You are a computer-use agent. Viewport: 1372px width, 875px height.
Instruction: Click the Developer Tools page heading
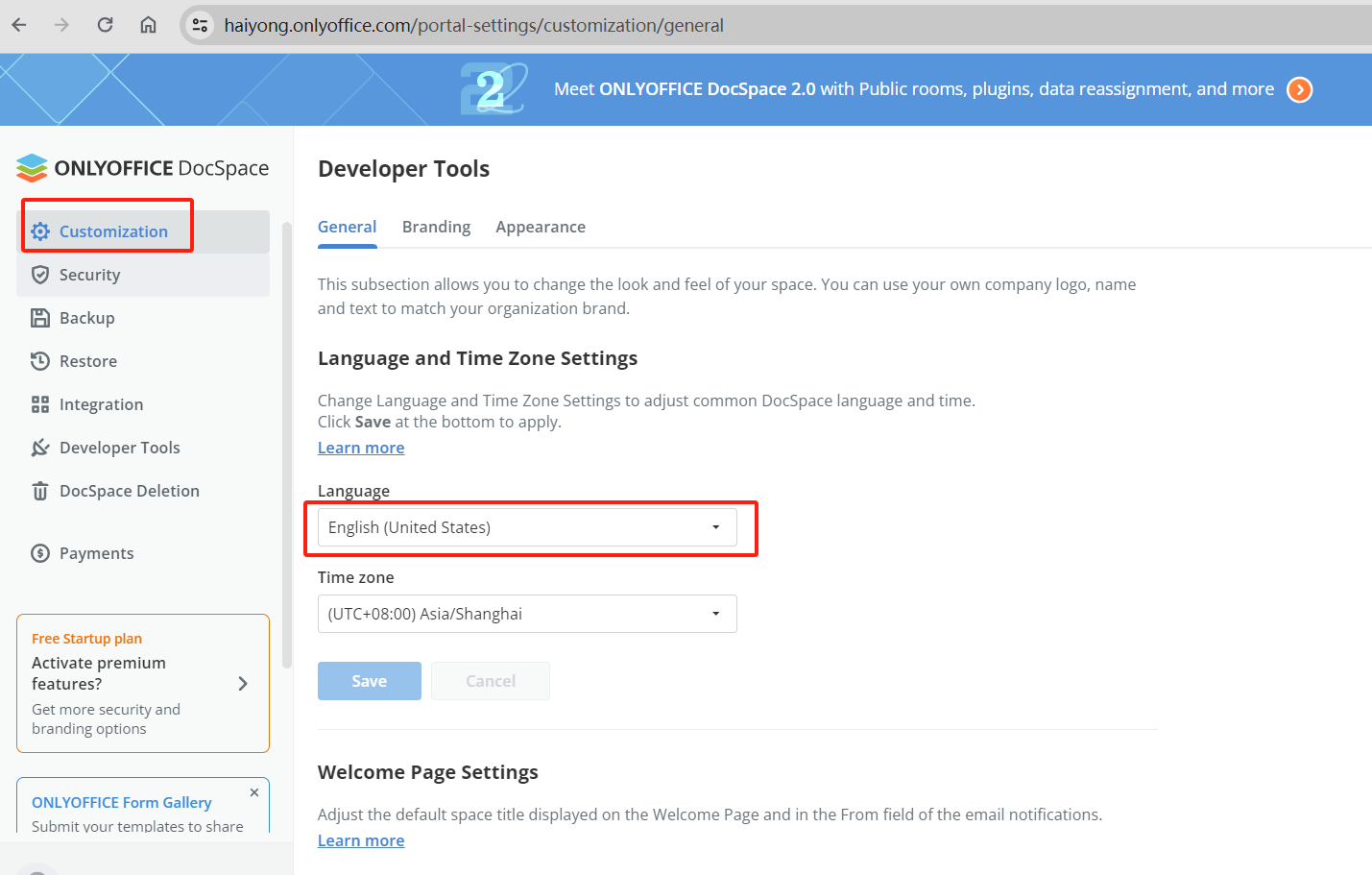(404, 169)
